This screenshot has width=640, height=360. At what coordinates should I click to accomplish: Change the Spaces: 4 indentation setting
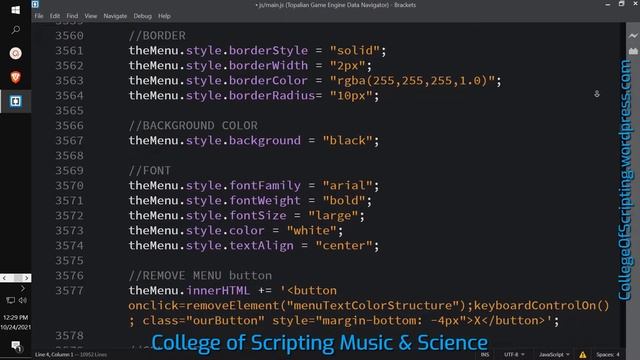[x=607, y=355]
